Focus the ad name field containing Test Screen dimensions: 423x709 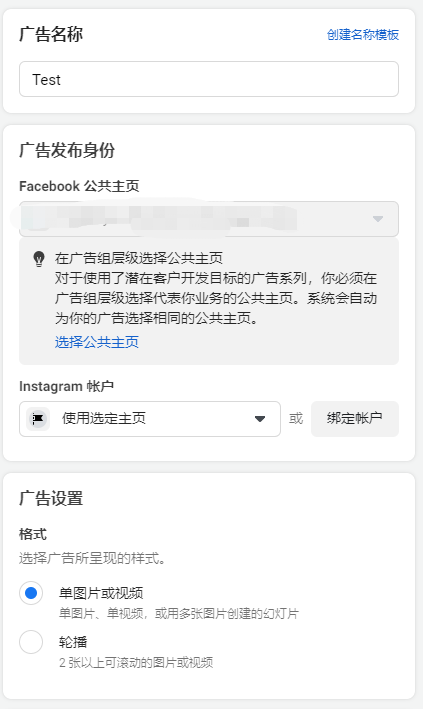(209, 79)
